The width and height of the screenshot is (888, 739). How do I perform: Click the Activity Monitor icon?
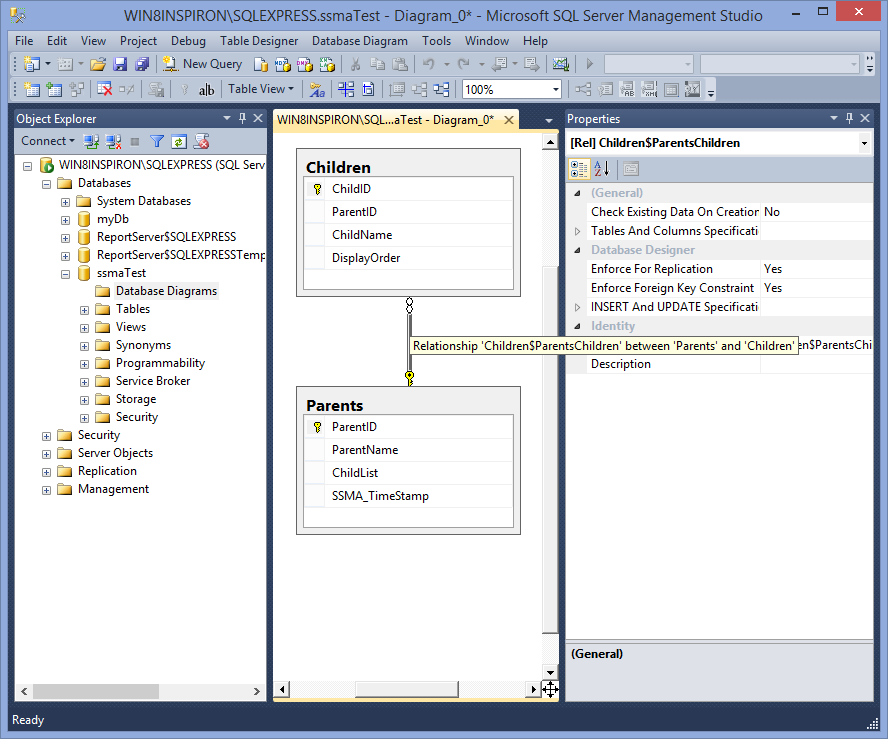[x=561, y=64]
